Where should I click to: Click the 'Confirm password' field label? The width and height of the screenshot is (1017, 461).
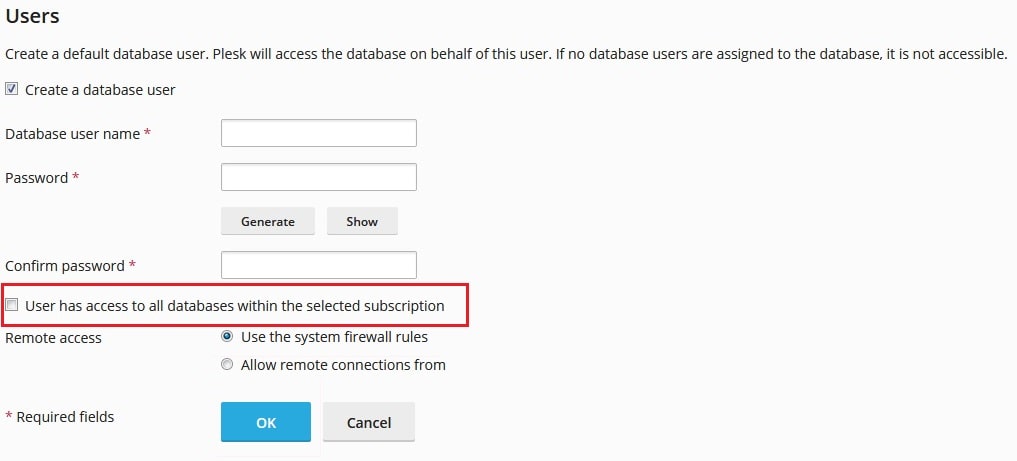point(65,266)
